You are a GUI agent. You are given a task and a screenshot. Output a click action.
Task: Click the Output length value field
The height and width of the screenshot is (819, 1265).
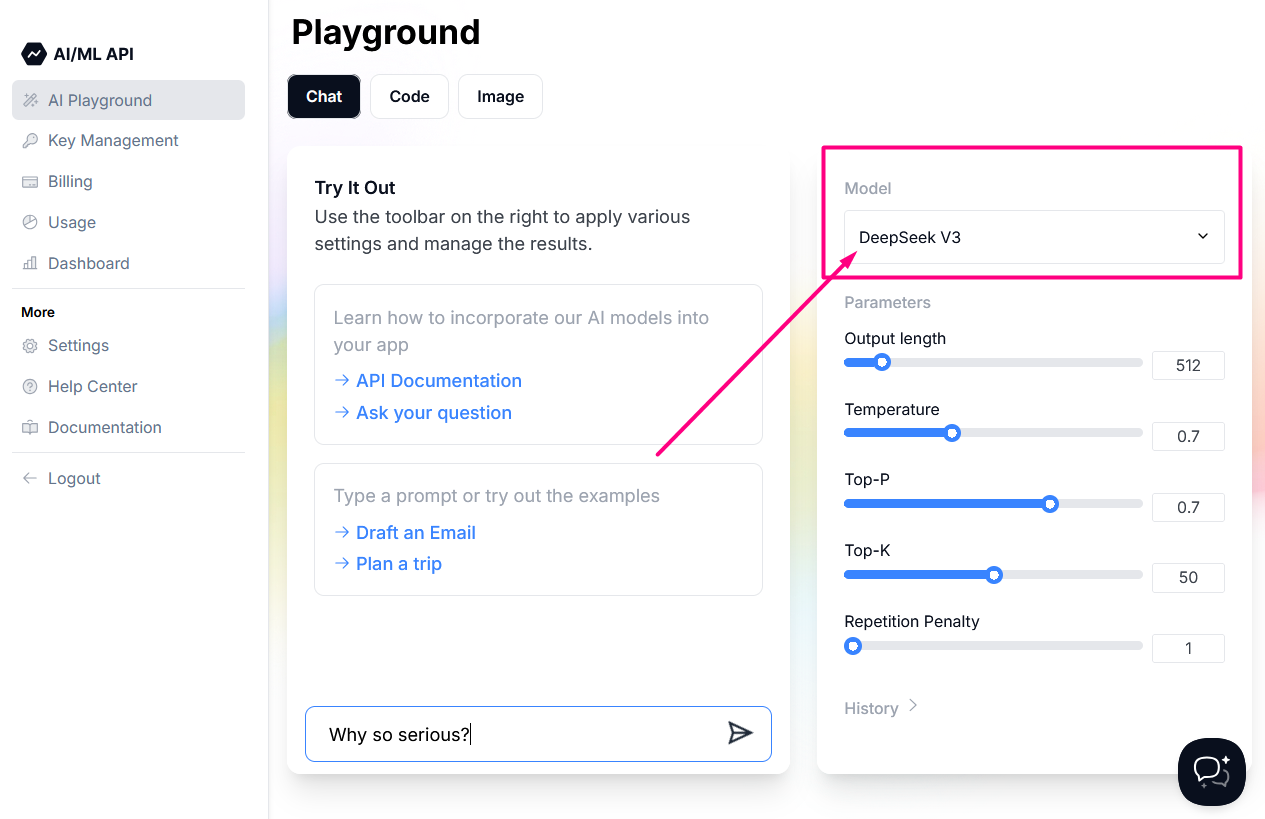point(1188,366)
